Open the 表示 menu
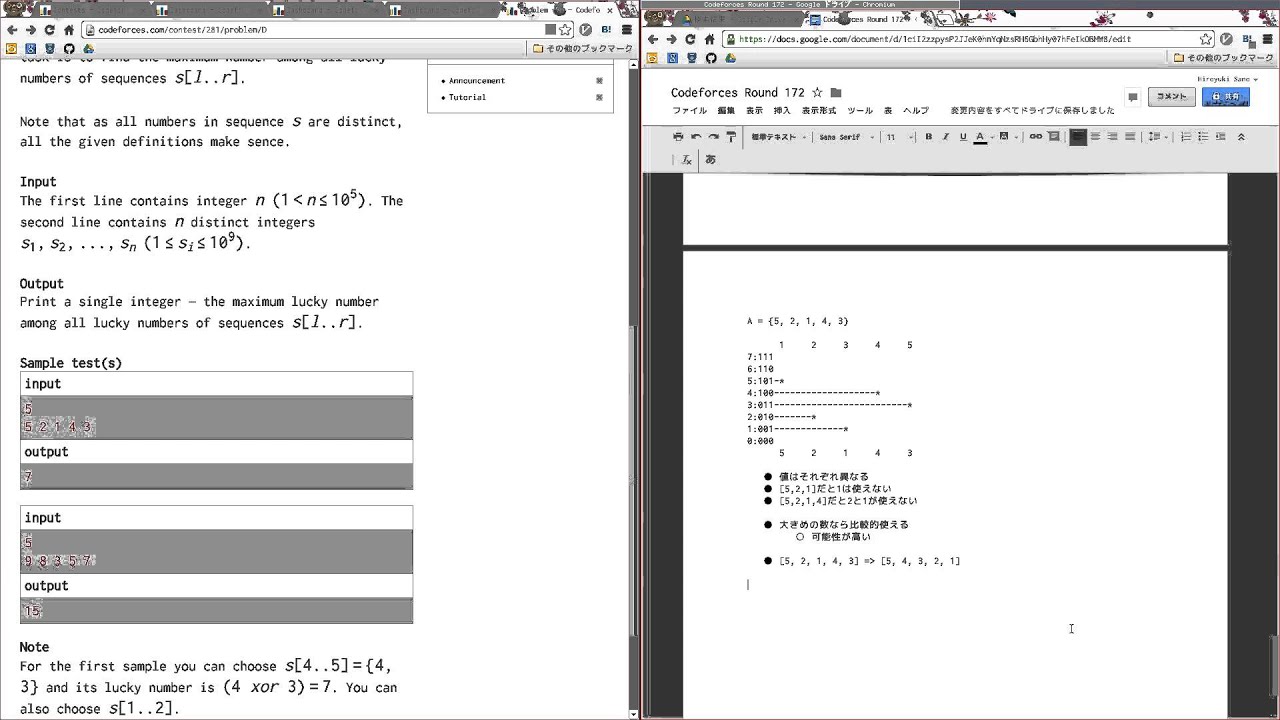 pyautogui.click(x=754, y=111)
